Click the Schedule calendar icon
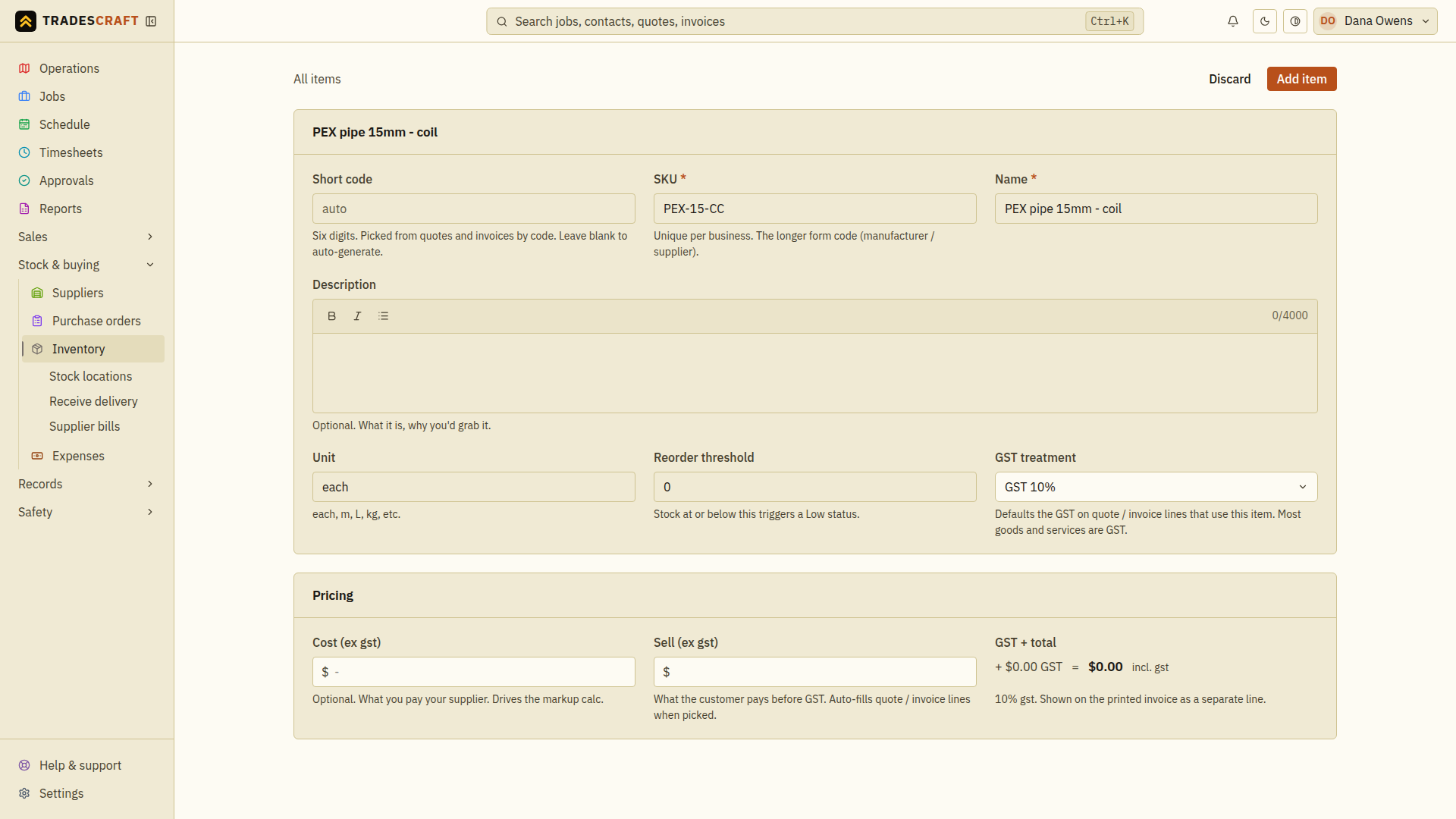Viewport: 1456px width, 819px height. tap(24, 124)
